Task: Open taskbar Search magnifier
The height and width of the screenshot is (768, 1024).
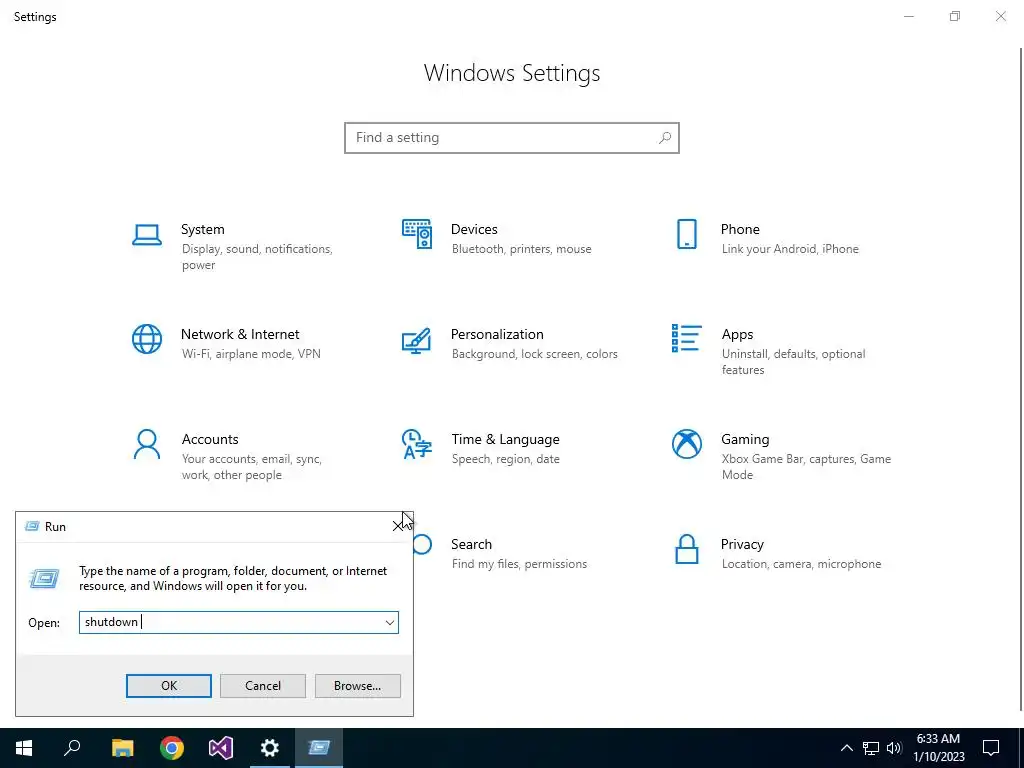Action: coord(73,748)
